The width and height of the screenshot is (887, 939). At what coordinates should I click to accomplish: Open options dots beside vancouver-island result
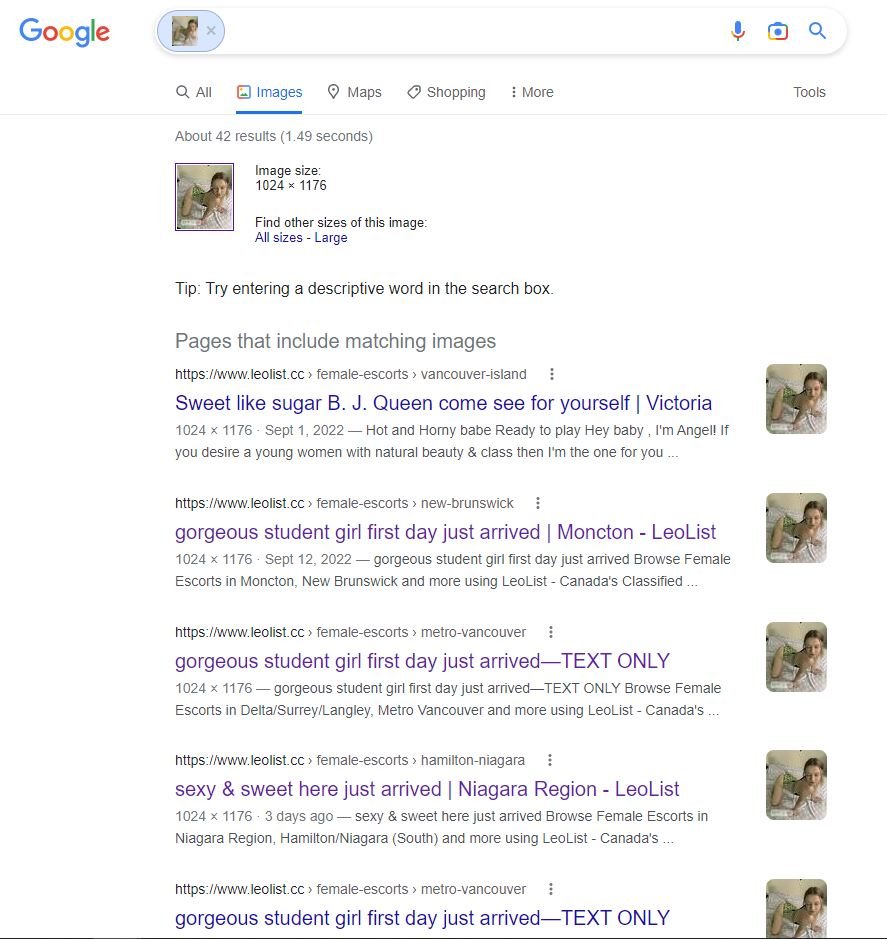(552, 374)
